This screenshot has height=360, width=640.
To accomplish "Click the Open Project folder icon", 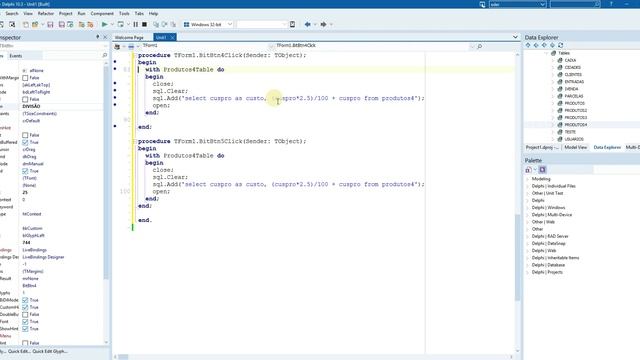I will (35, 24).
